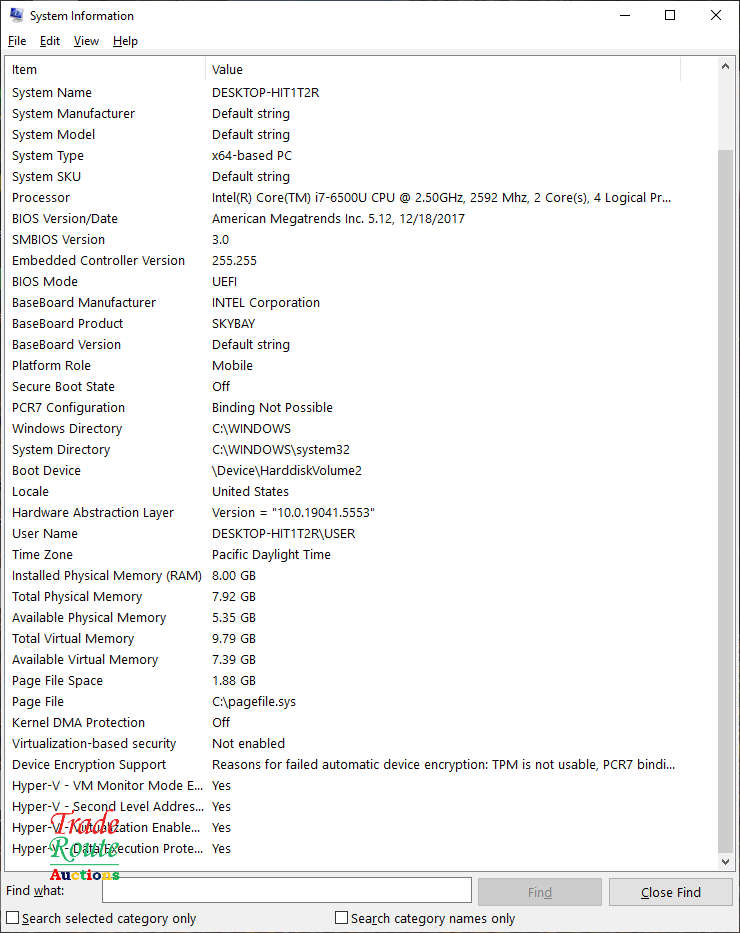This screenshot has width=740, height=933.
Task: Enable Search selected category only
Action: [x=11, y=917]
